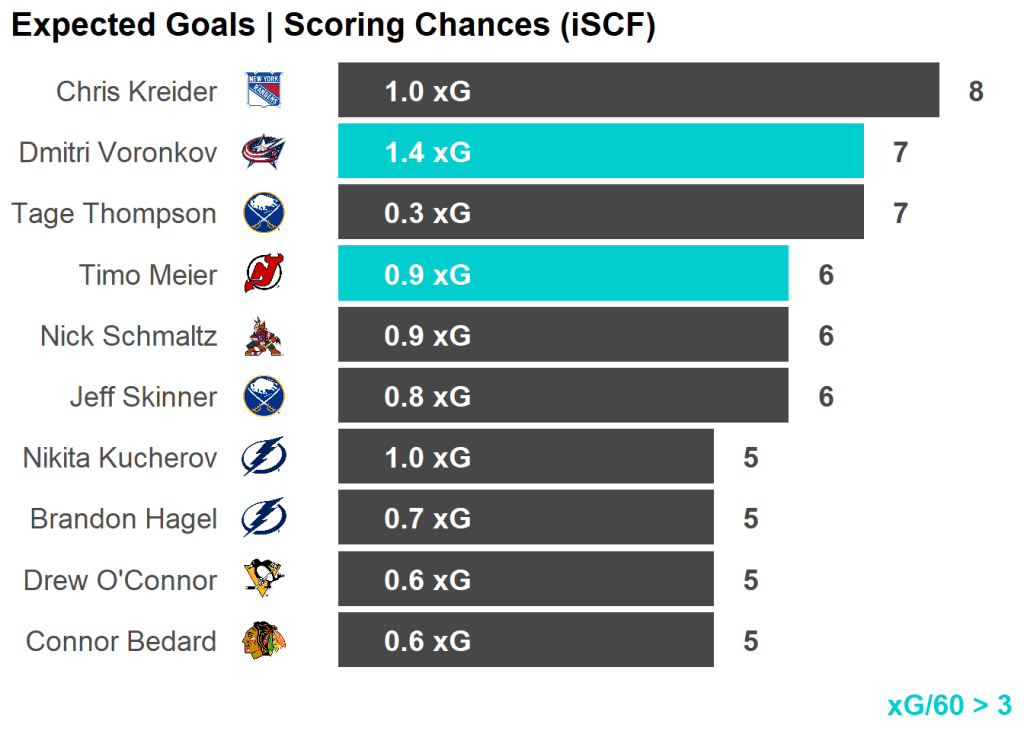Click Lightning logo beside Nikita Kucherov
The image size is (1024, 731).
point(264,458)
